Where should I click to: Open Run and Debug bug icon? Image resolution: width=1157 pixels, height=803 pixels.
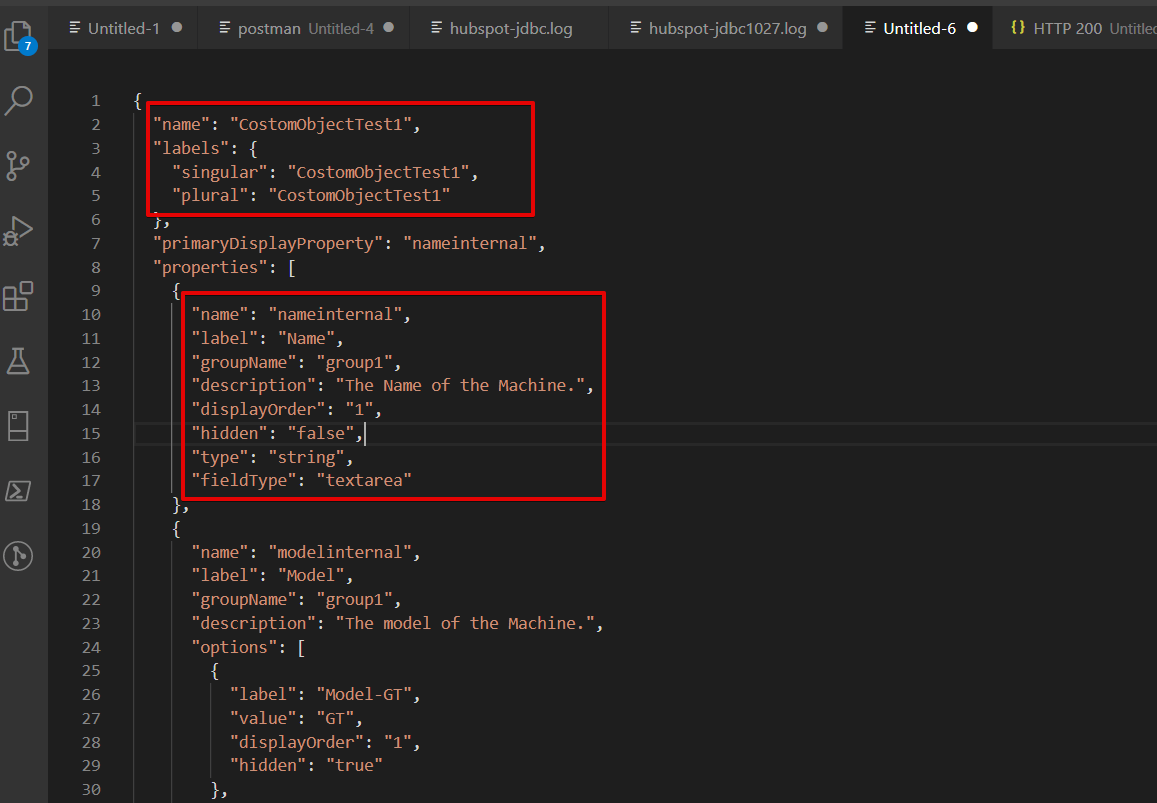pos(18,231)
